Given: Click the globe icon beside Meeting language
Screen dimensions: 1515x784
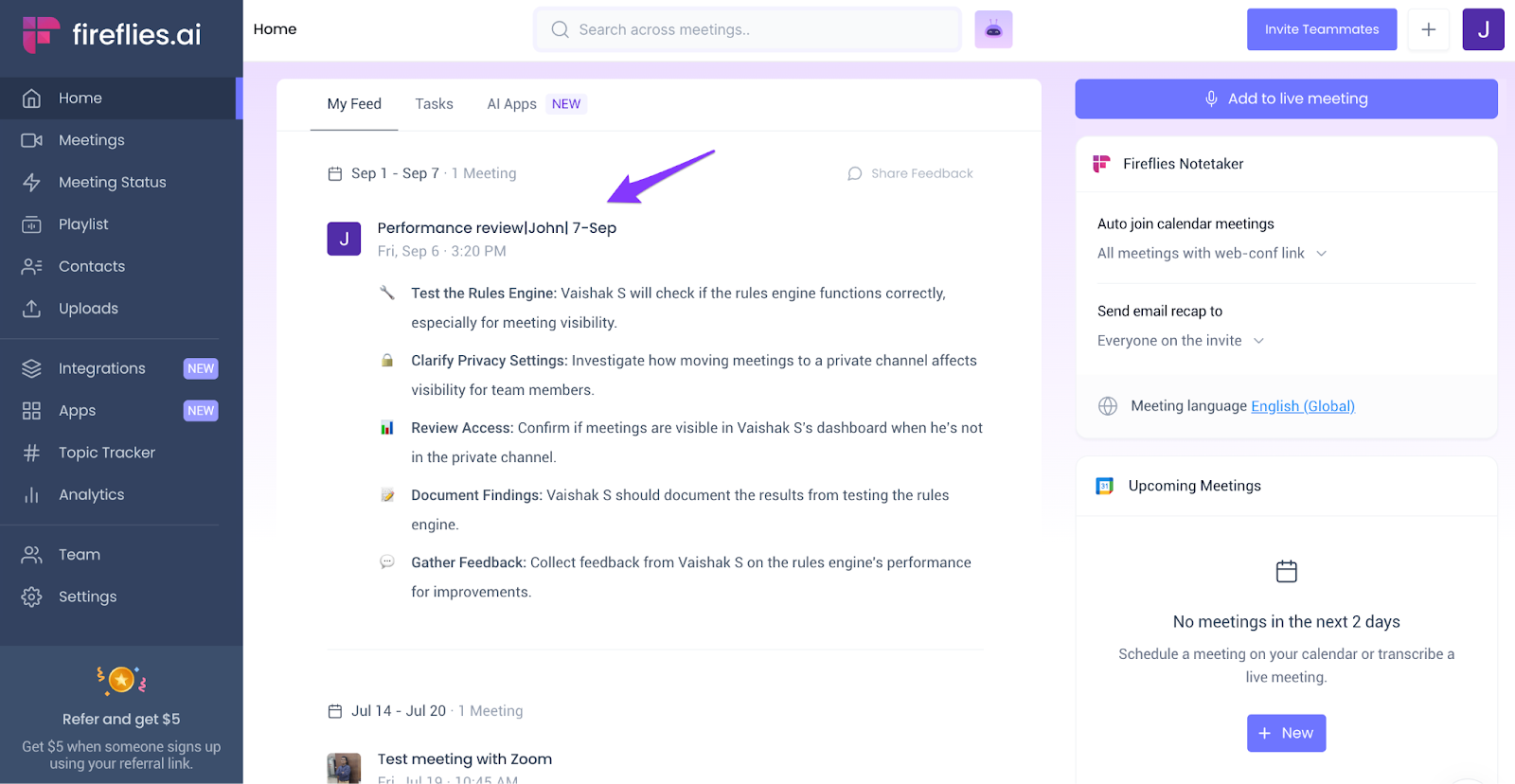Looking at the screenshot, I should [1108, 406].
